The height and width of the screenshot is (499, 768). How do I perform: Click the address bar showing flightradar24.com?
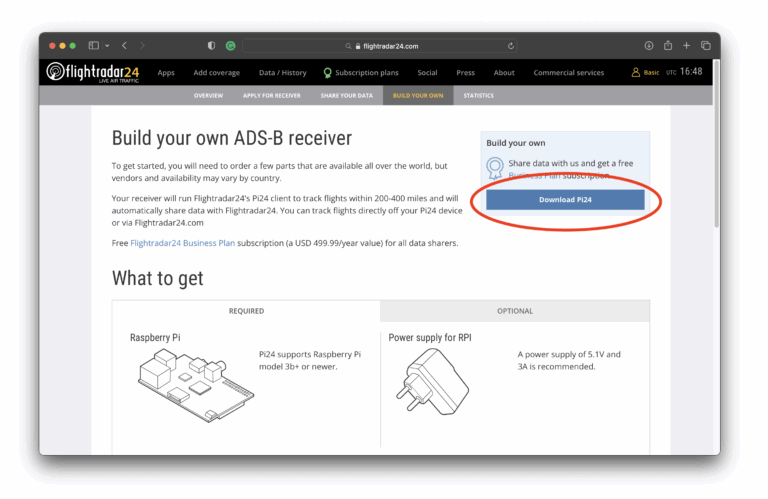click(380, 46)
